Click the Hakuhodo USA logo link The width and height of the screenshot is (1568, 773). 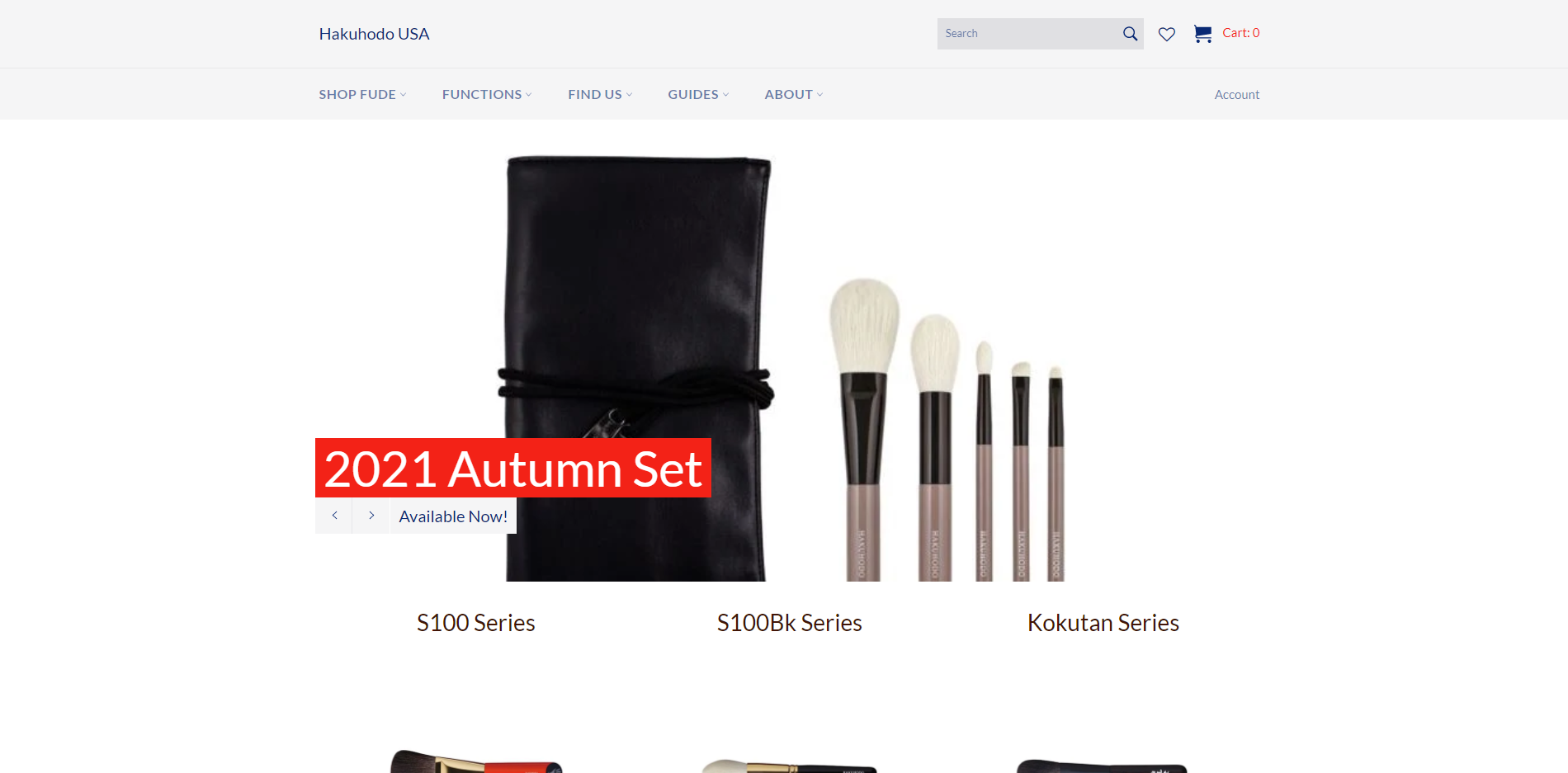point(374,34)
